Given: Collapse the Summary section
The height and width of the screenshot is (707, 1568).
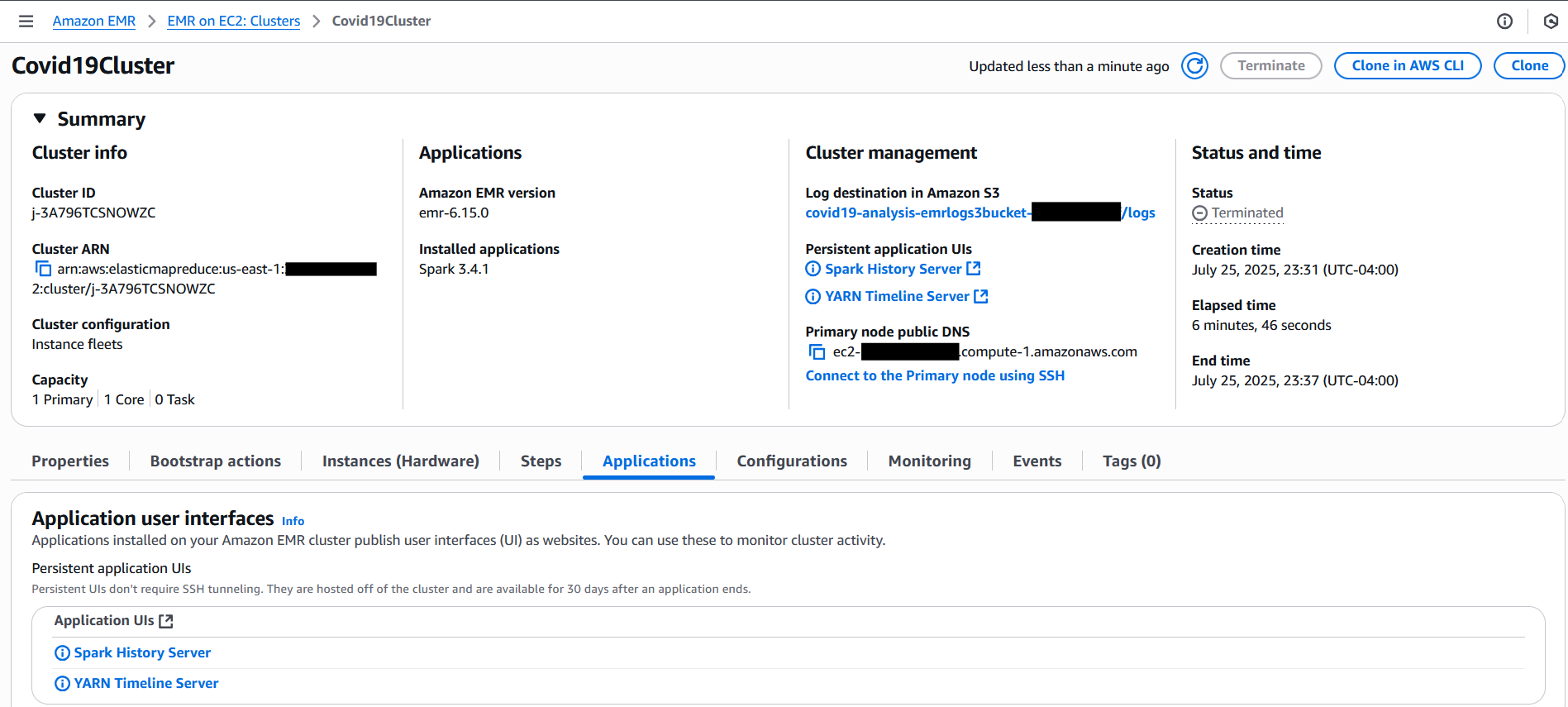Looking at the screenshot, I should pos(40,119).
